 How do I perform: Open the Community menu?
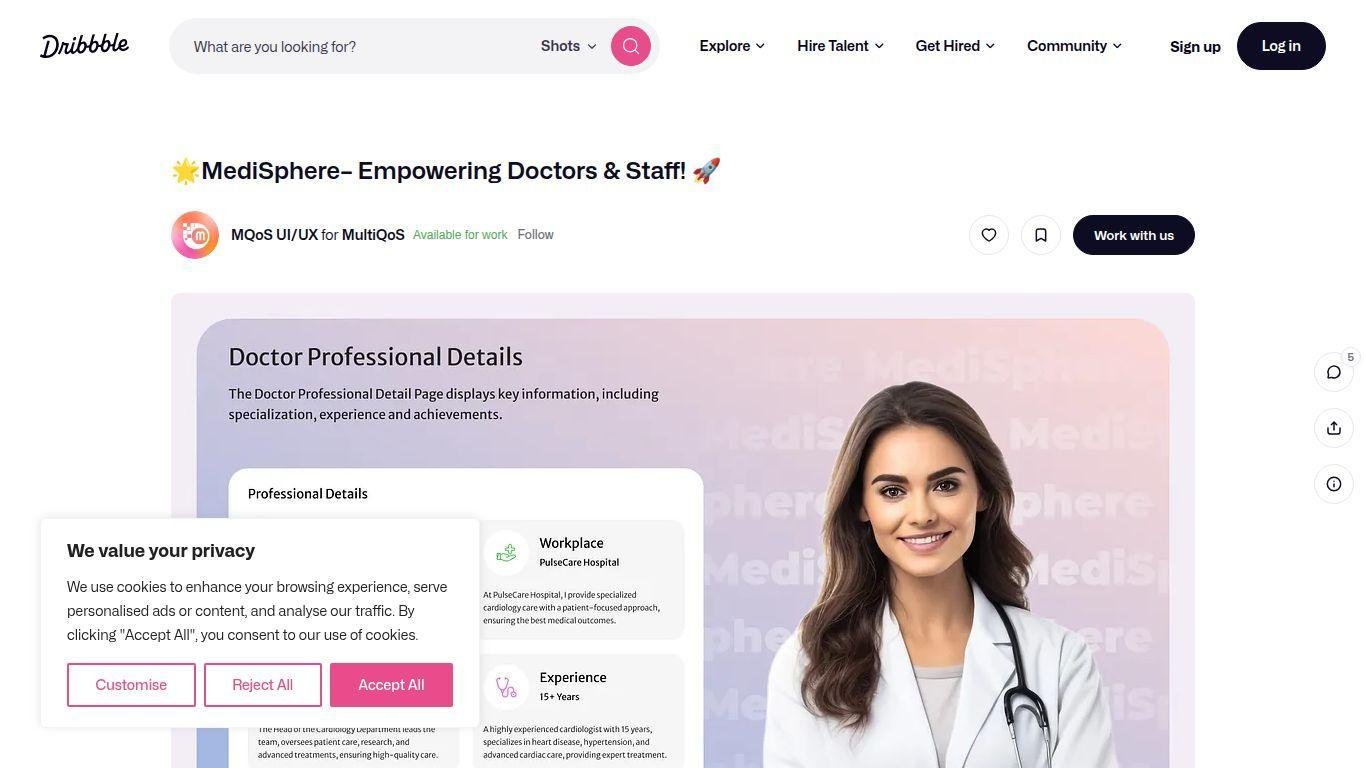[x=1074, y=46]
